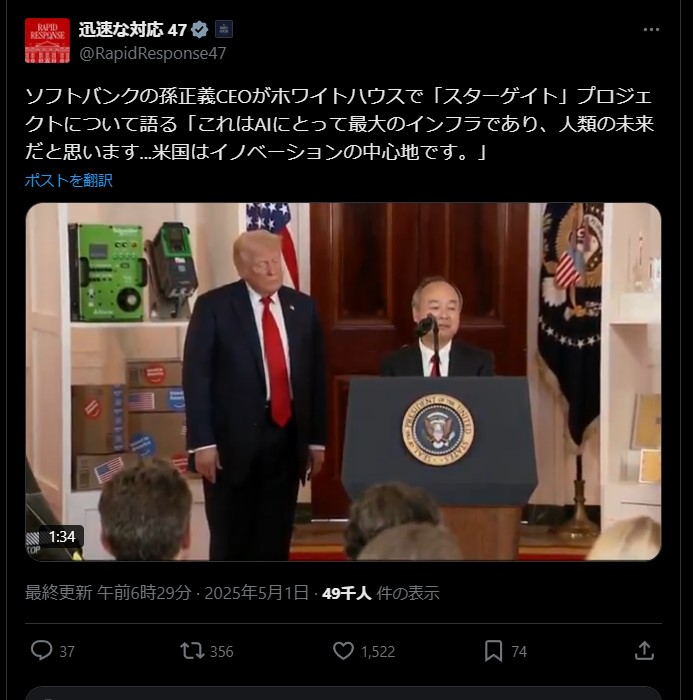
Task: Click the reply speech bubble icon
Action: 42,650
